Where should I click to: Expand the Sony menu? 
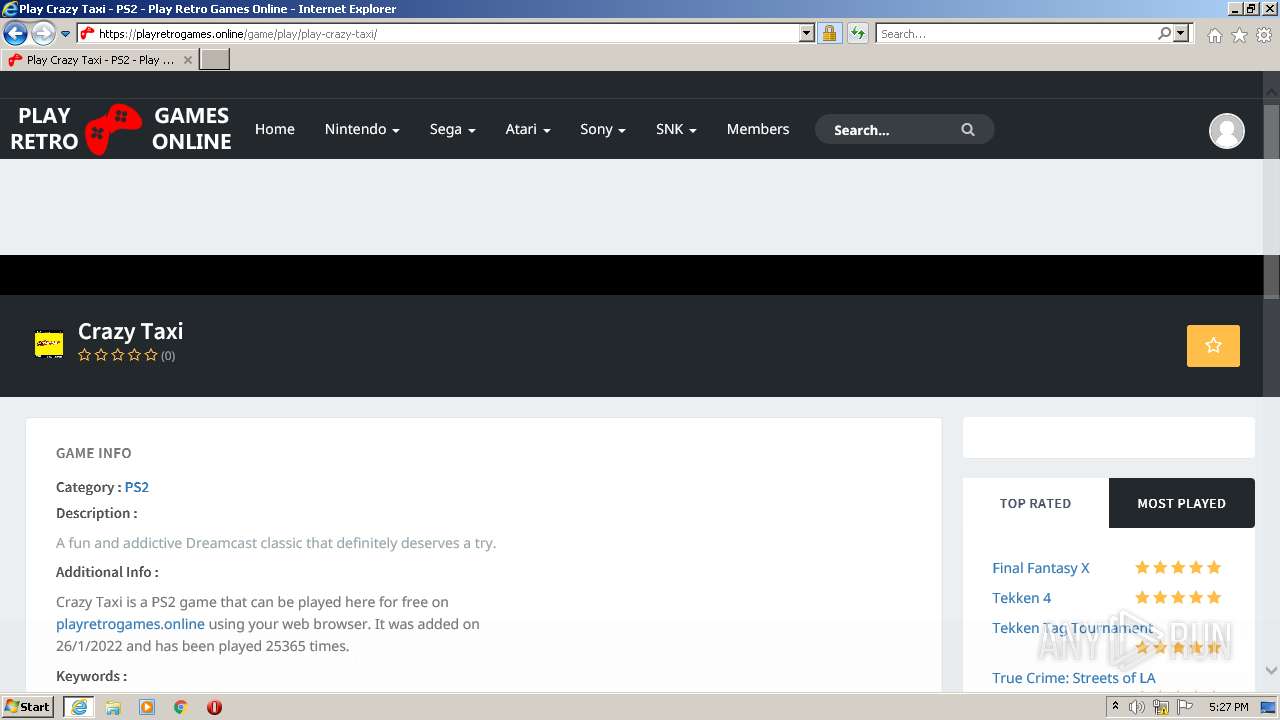[x=603, y=129]
